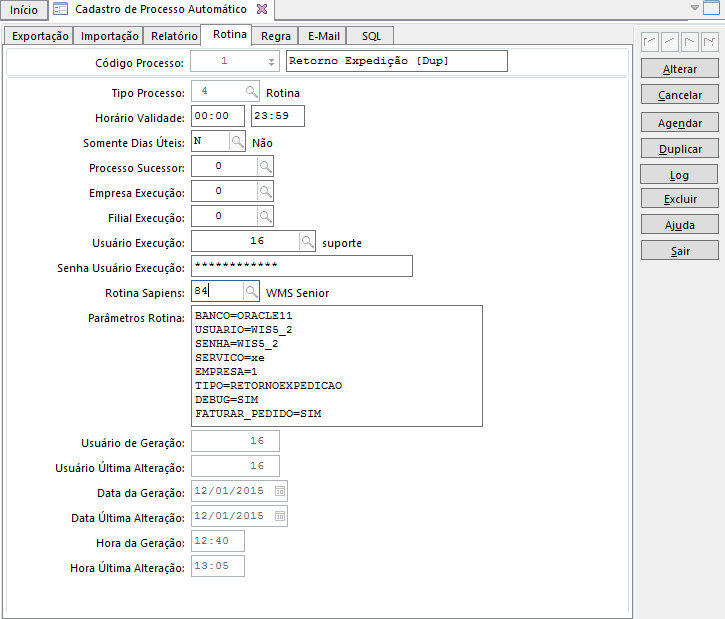Viewport: 725px width, 619px height.
Task: Click Rotina Sapiens search magnifier
Action: (x=252, y=291)
